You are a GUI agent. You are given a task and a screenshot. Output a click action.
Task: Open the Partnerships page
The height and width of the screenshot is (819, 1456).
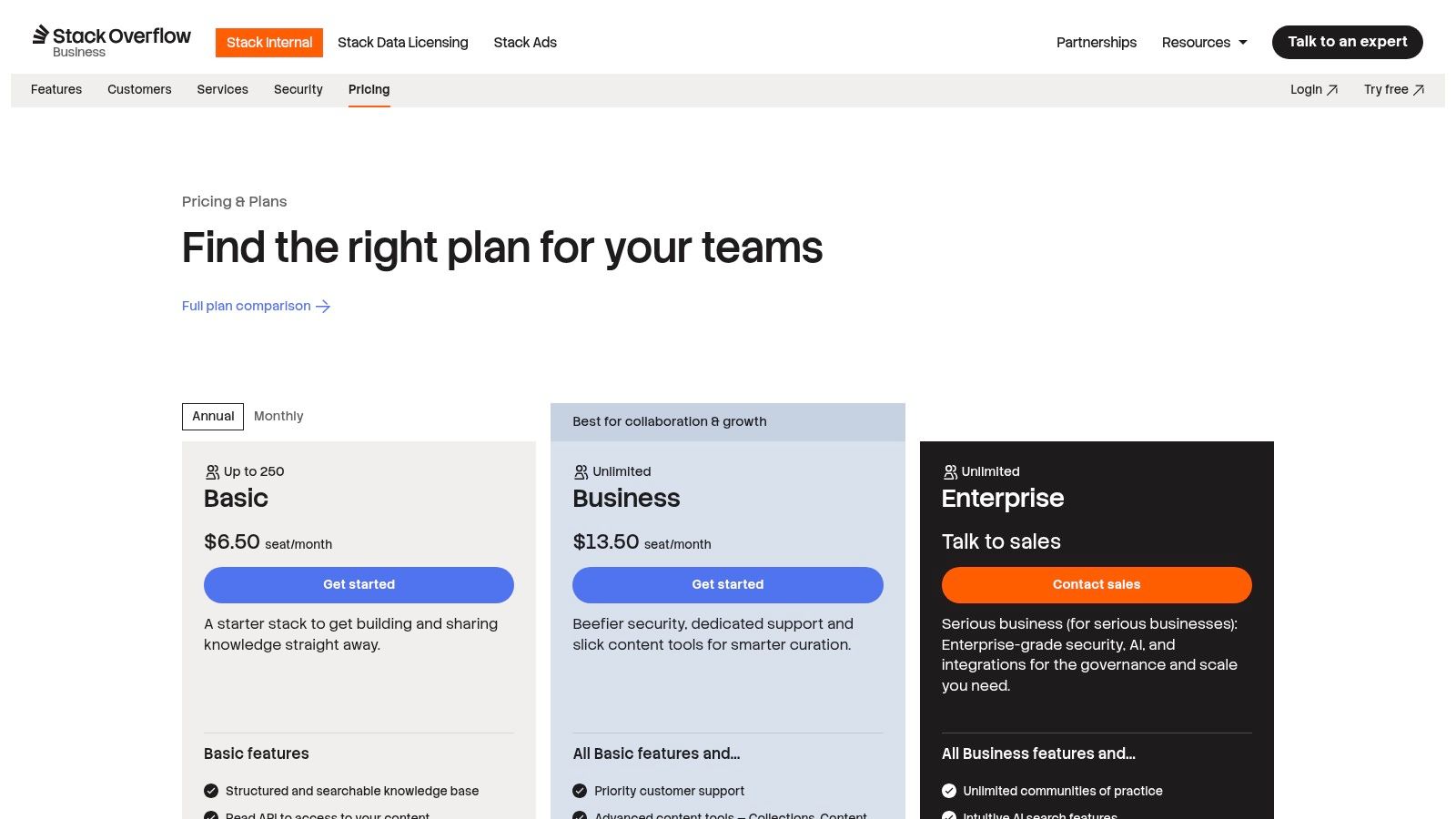(x=1096, y=42)
